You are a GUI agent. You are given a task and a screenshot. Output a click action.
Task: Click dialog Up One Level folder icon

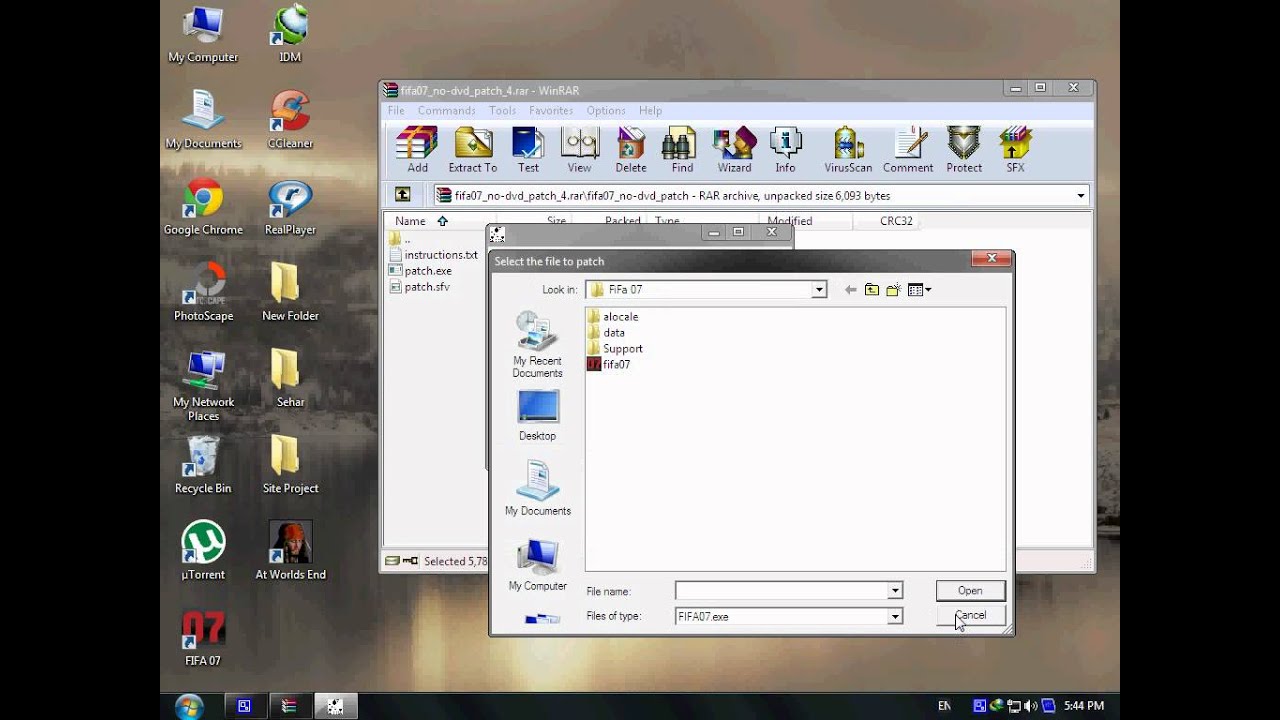click(x=872, y=290)
